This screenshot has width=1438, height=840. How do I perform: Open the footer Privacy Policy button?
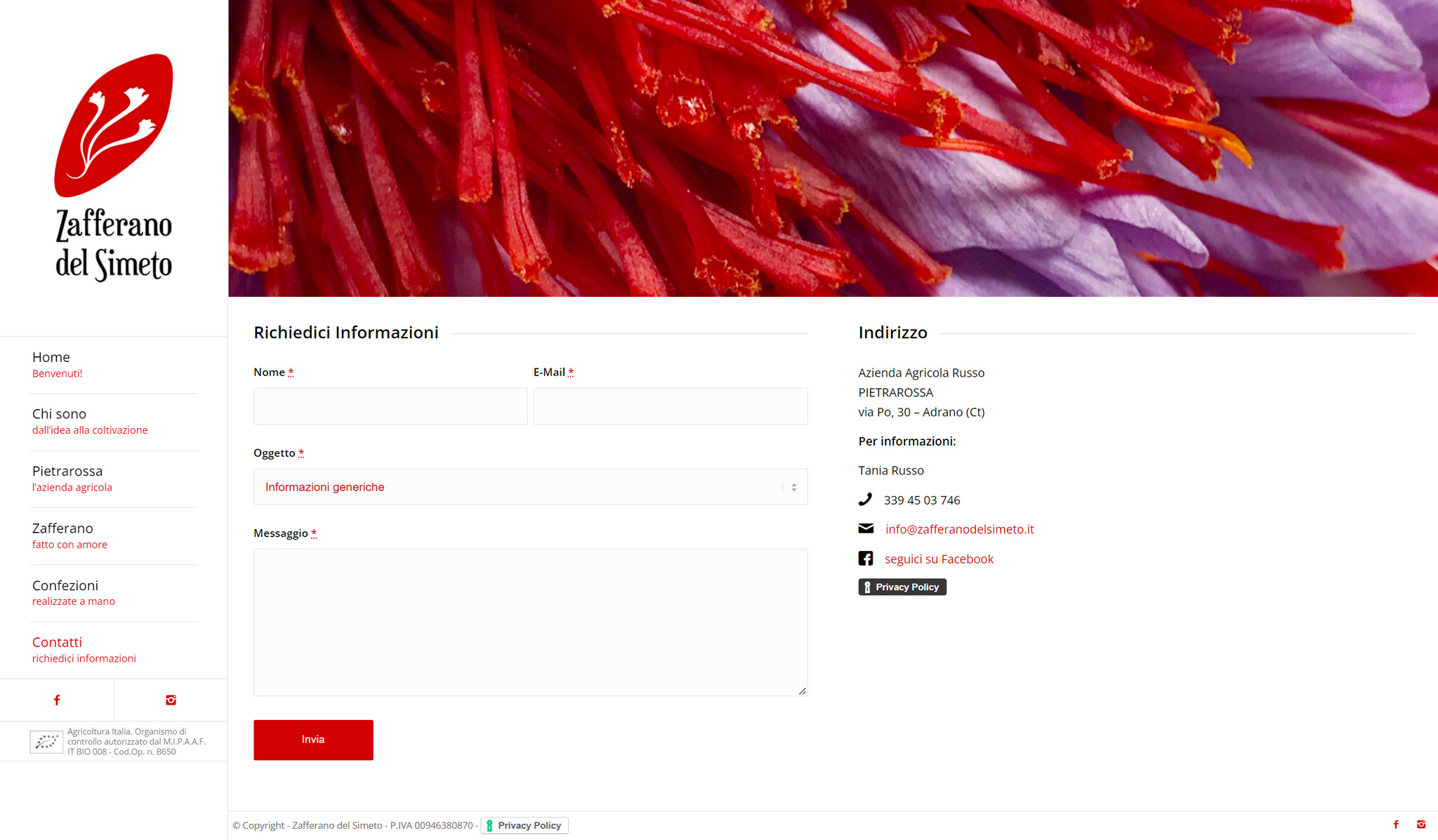click(525, 825)
